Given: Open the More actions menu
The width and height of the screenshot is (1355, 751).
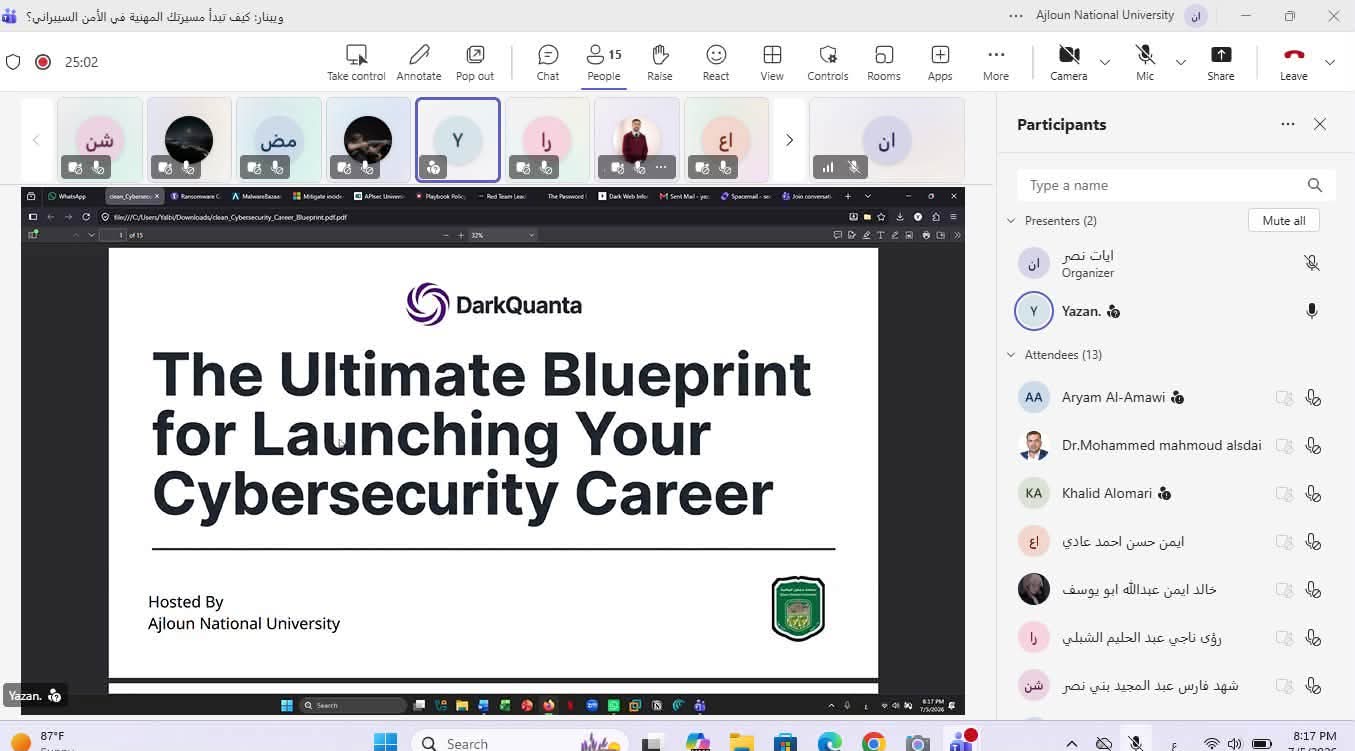Looking at the screenshot, I should coord(996,62).
